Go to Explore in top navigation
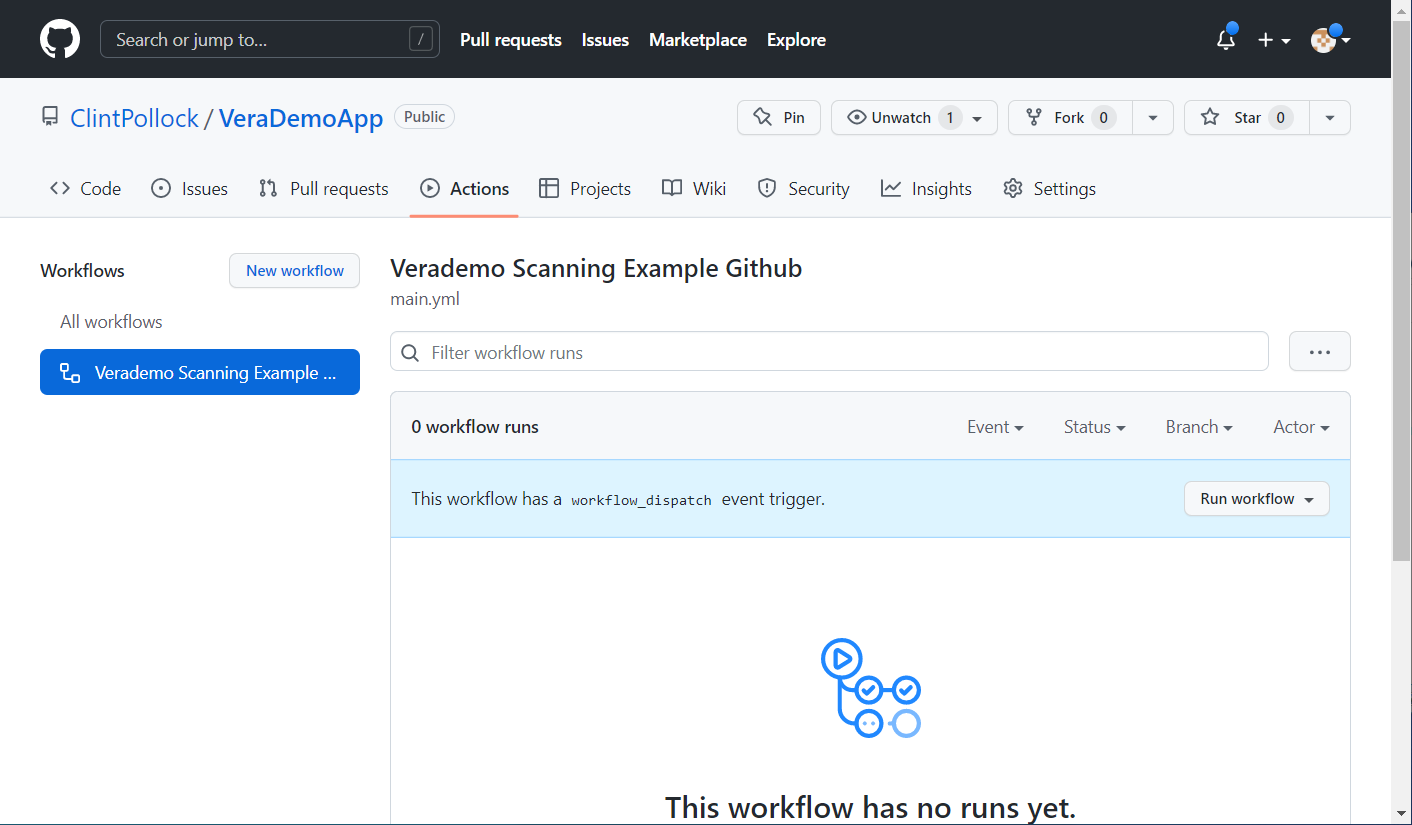Image resolution: width=1412 pixels, height=825 pixels. click(796, 40)
